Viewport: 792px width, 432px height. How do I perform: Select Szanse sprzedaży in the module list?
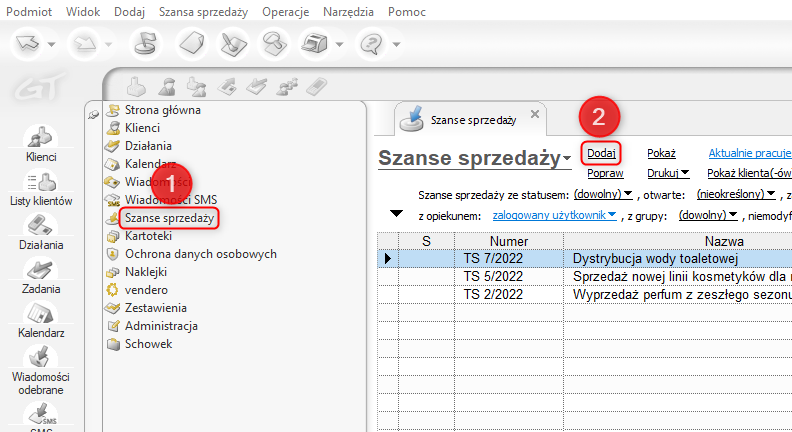tap(169, 218)
